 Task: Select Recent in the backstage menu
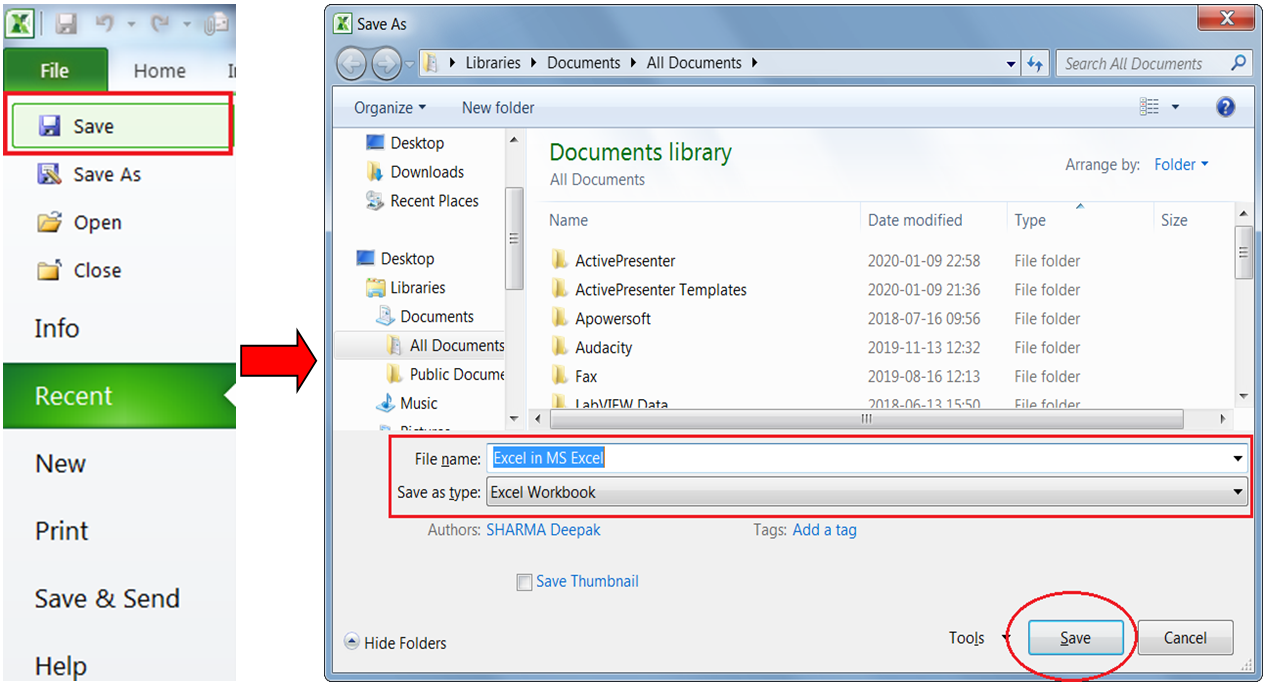coord(119,396)
